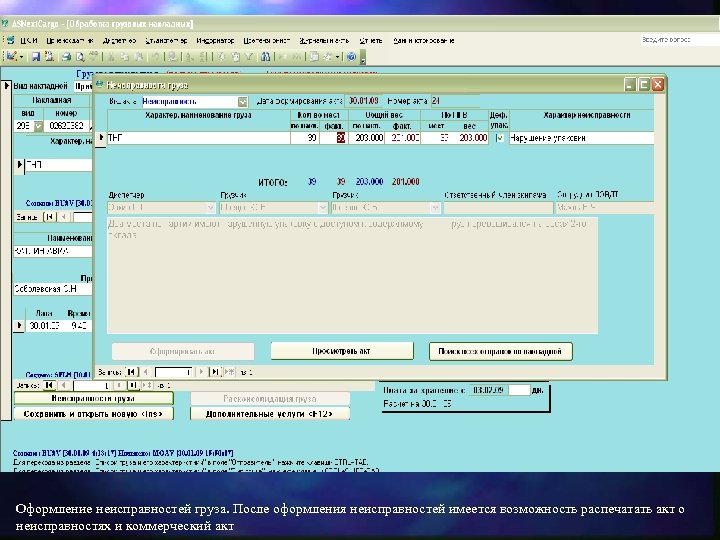Go to previous record in dialog navigator
This screenshot has height=540, width=720.
tap(146, 372)
